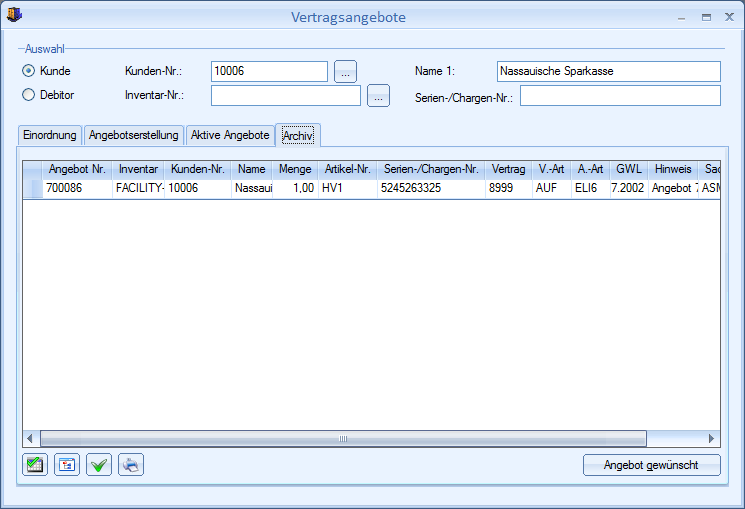Click the Angebot gewünscht button

pos(652,465)
